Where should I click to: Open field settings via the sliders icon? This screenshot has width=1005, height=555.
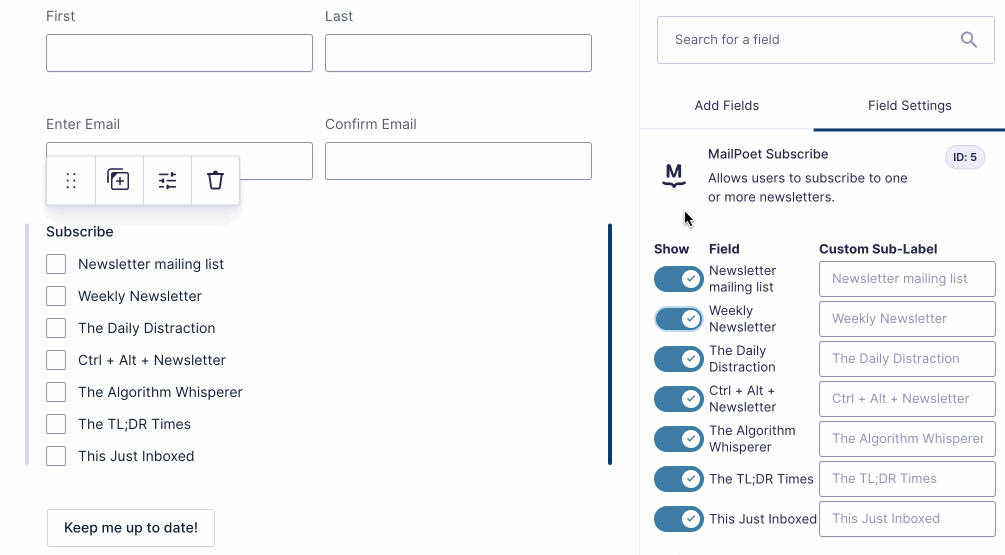[x=167, y=181]
